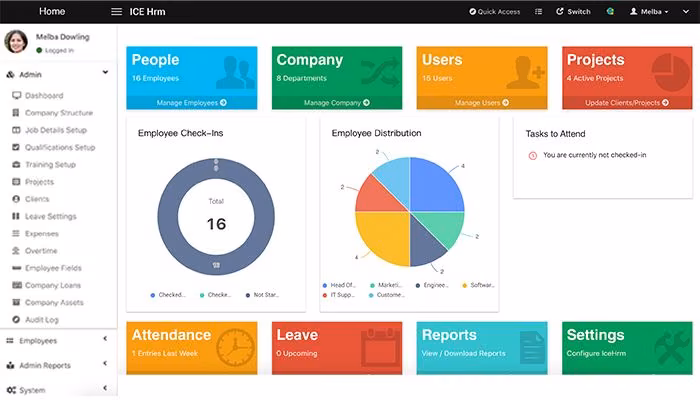The height and width of the screenshot is (400, 700).
Task: Toggle the IT Supp... legend entry
Action: (x=339, y=295)
